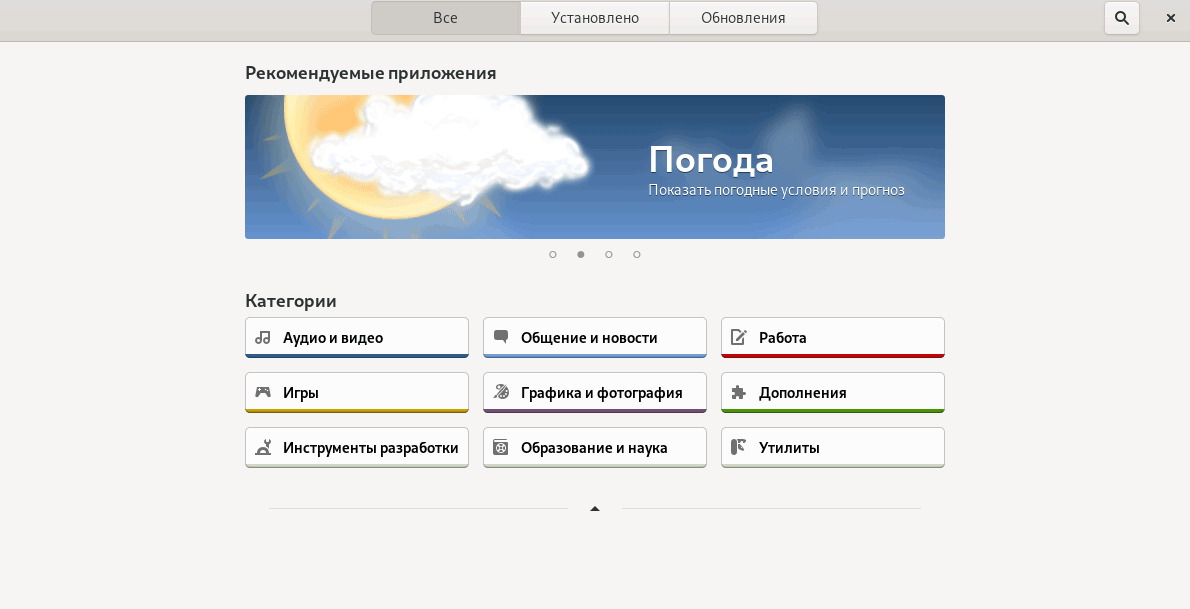Collapse categories using the up arrow

(595, 509)
